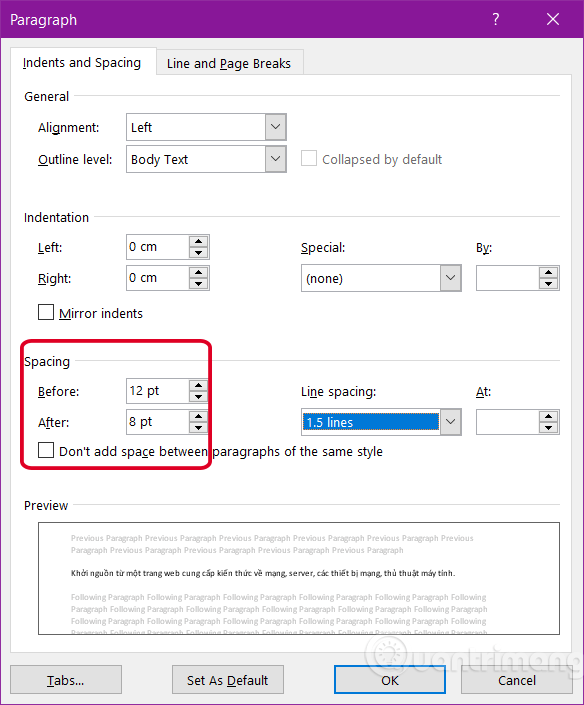Click the After spacing input field
The image size is (584, 705).
[x=158, y=422]
